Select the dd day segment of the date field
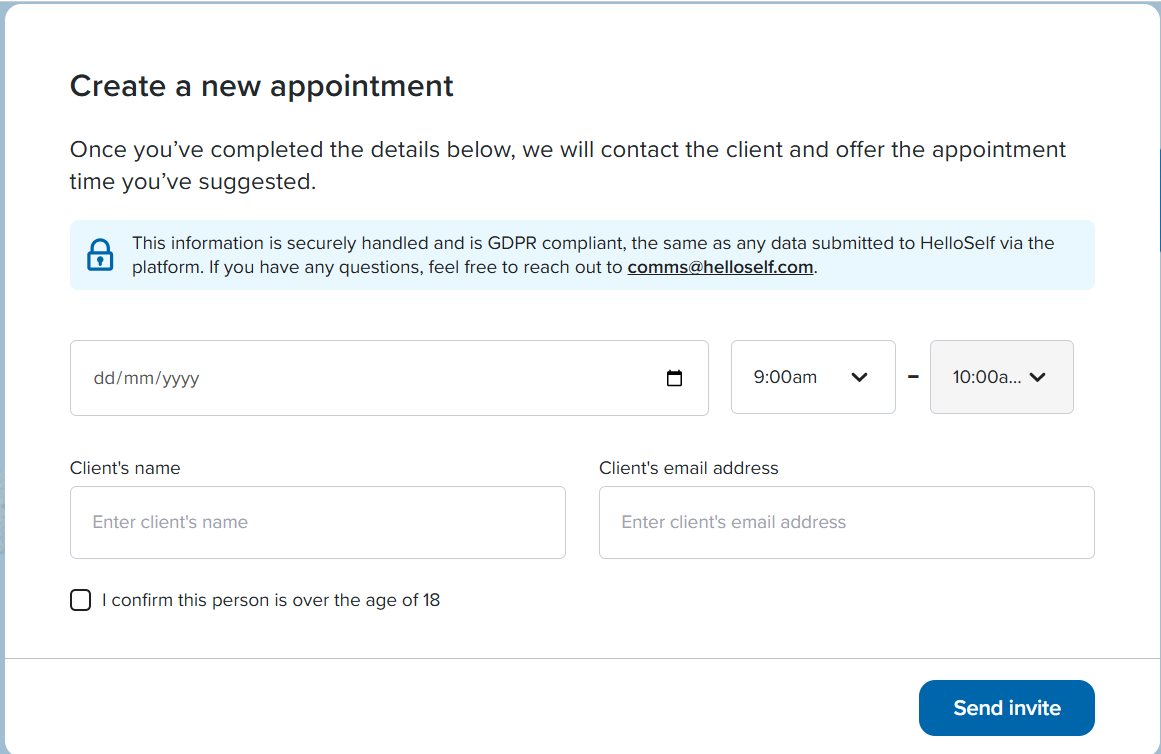Viewport: 1161px width, 754px height. click(x=103, y=378)
